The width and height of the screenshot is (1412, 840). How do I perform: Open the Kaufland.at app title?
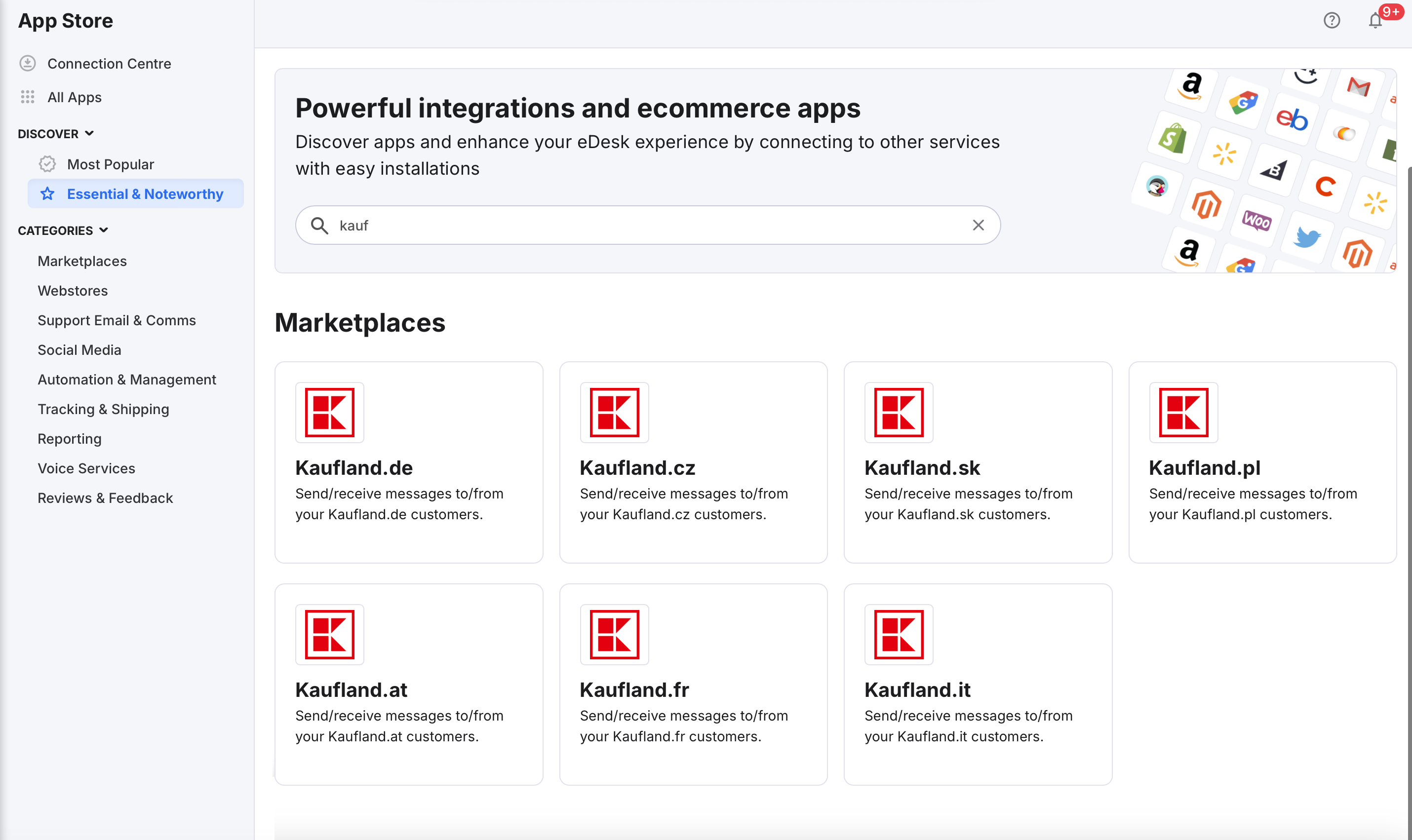click(352, 690)
